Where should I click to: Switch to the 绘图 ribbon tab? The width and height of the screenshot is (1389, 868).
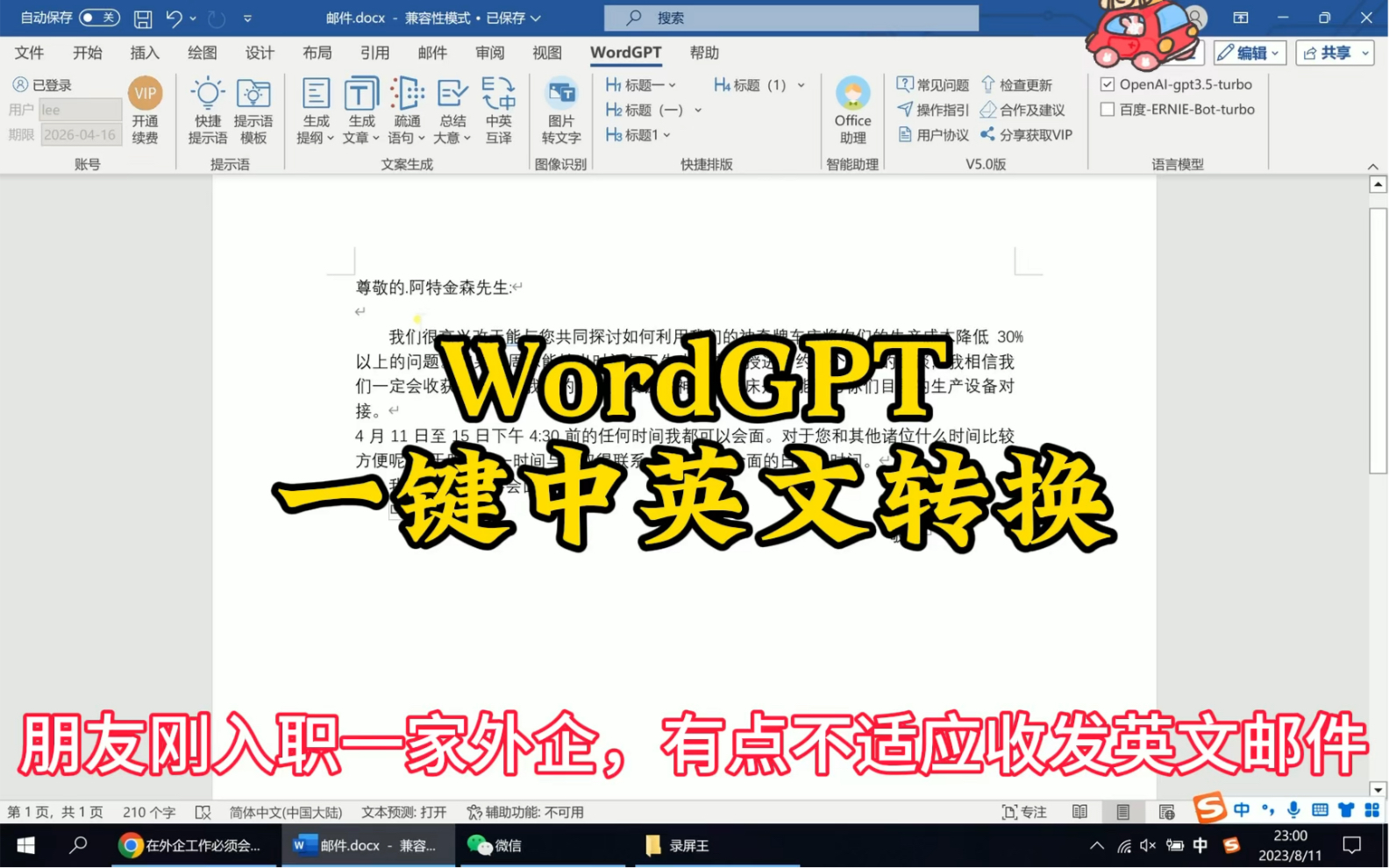(x=203, y=53)
